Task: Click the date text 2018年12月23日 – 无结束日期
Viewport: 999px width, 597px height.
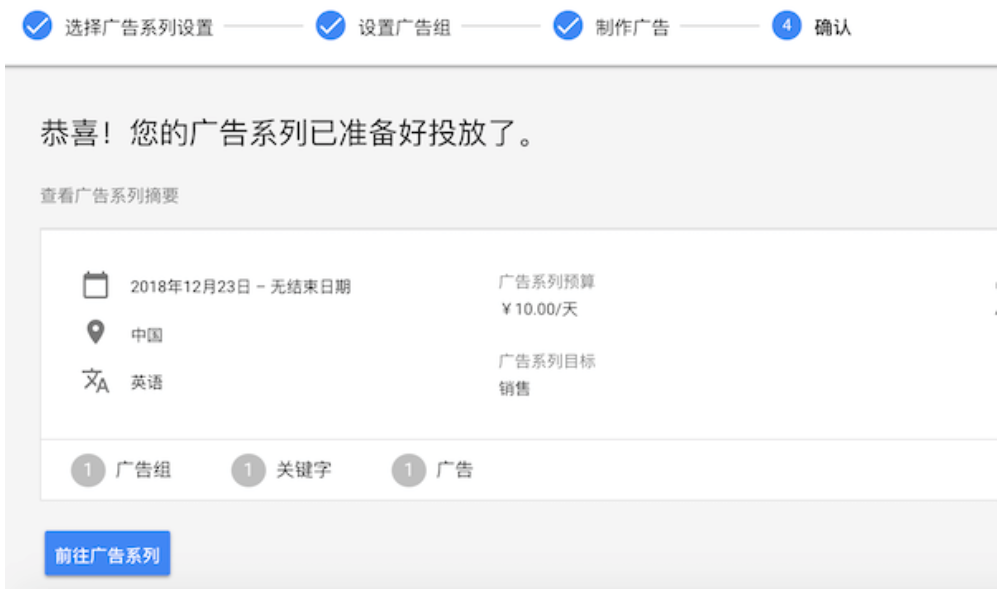Action: pos(241,287)
